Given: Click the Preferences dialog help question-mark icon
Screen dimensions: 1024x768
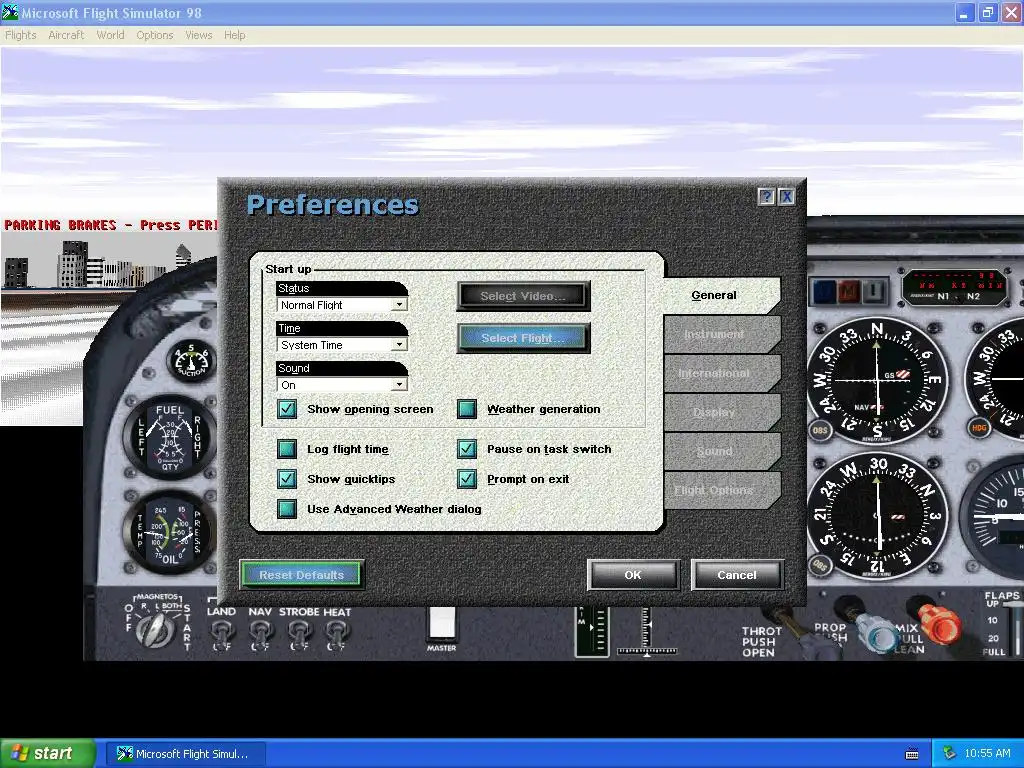Looking at the screenshot, I should [767, 197].
